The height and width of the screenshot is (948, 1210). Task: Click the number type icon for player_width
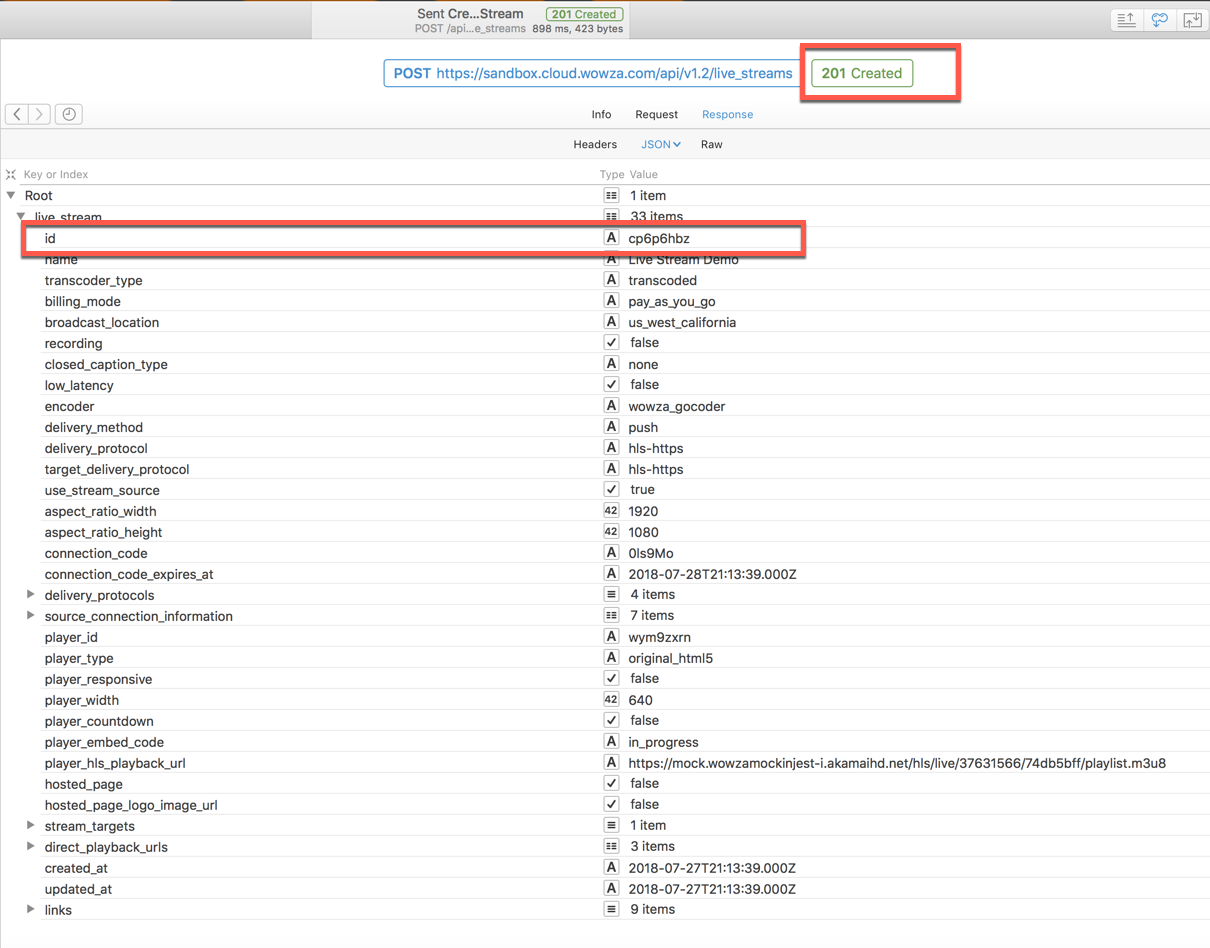point(611,700)
